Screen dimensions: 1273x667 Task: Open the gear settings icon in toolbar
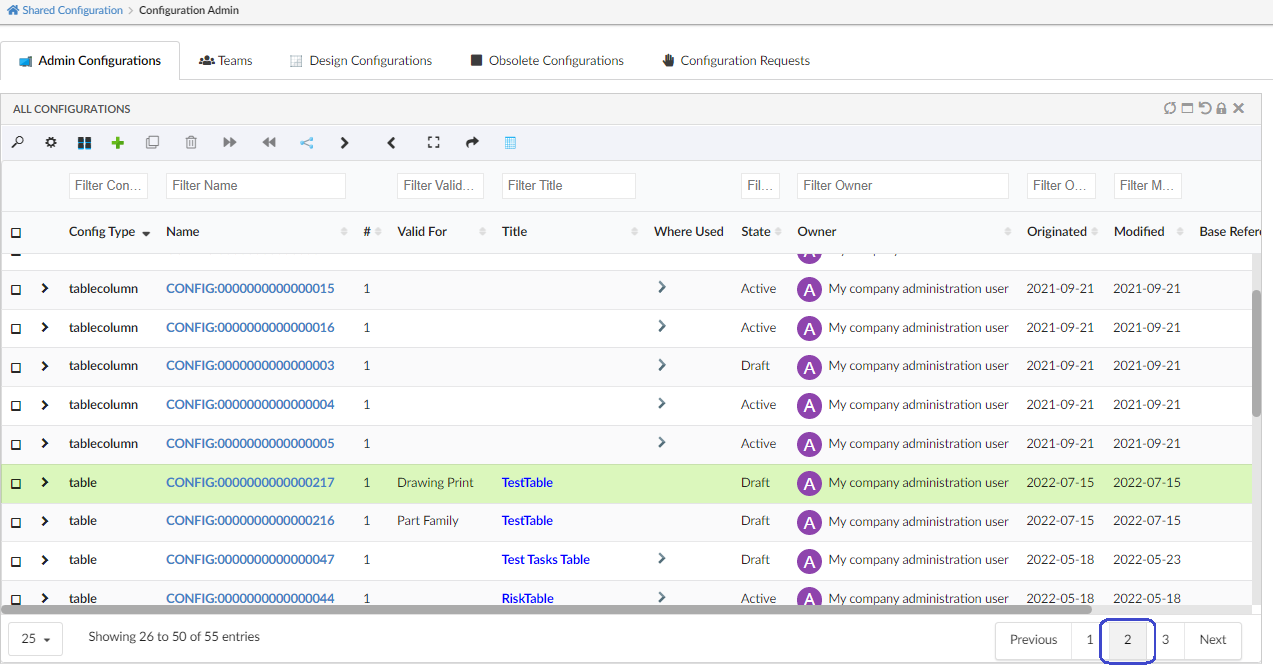click(x=51, y=143)
